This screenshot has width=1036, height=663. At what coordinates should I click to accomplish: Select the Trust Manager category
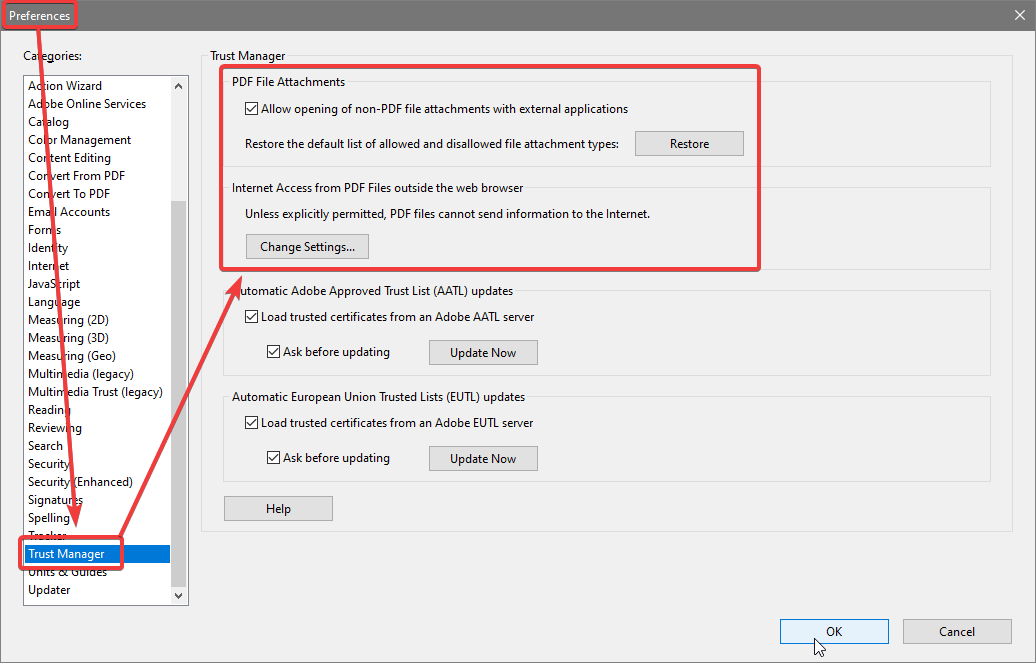(69, 553)
